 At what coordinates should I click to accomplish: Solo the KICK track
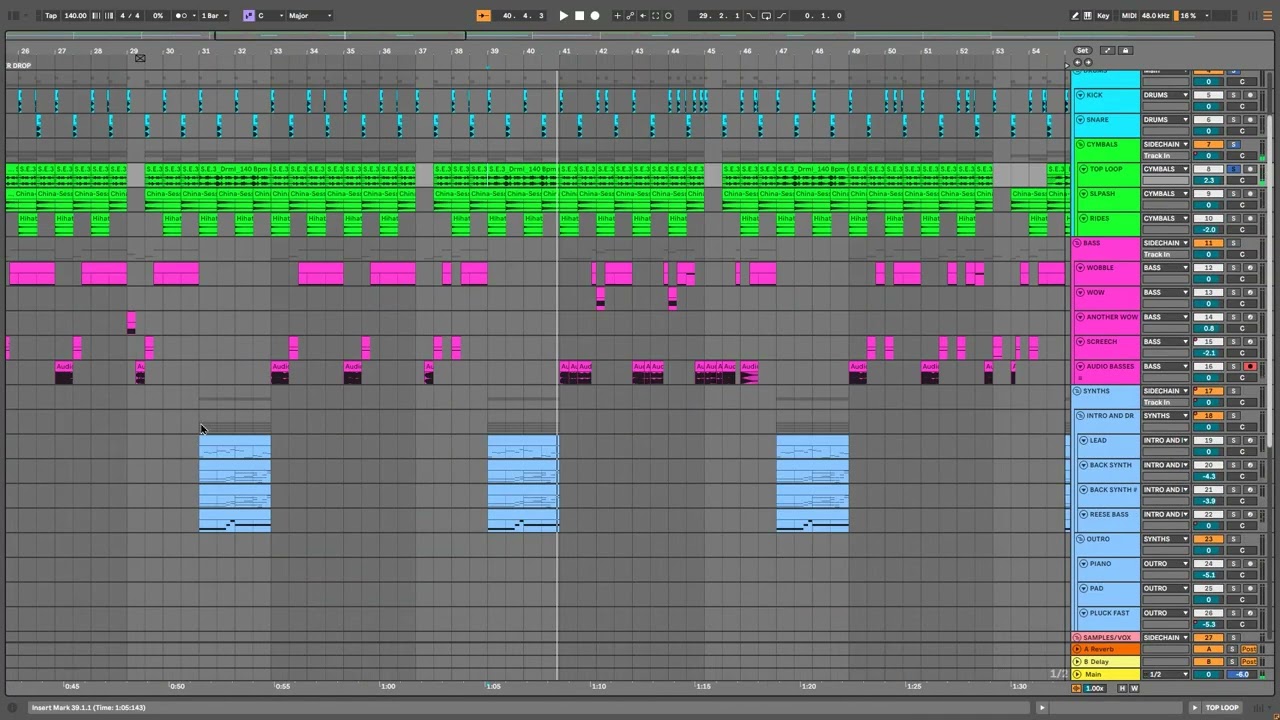click(1233, 95)
